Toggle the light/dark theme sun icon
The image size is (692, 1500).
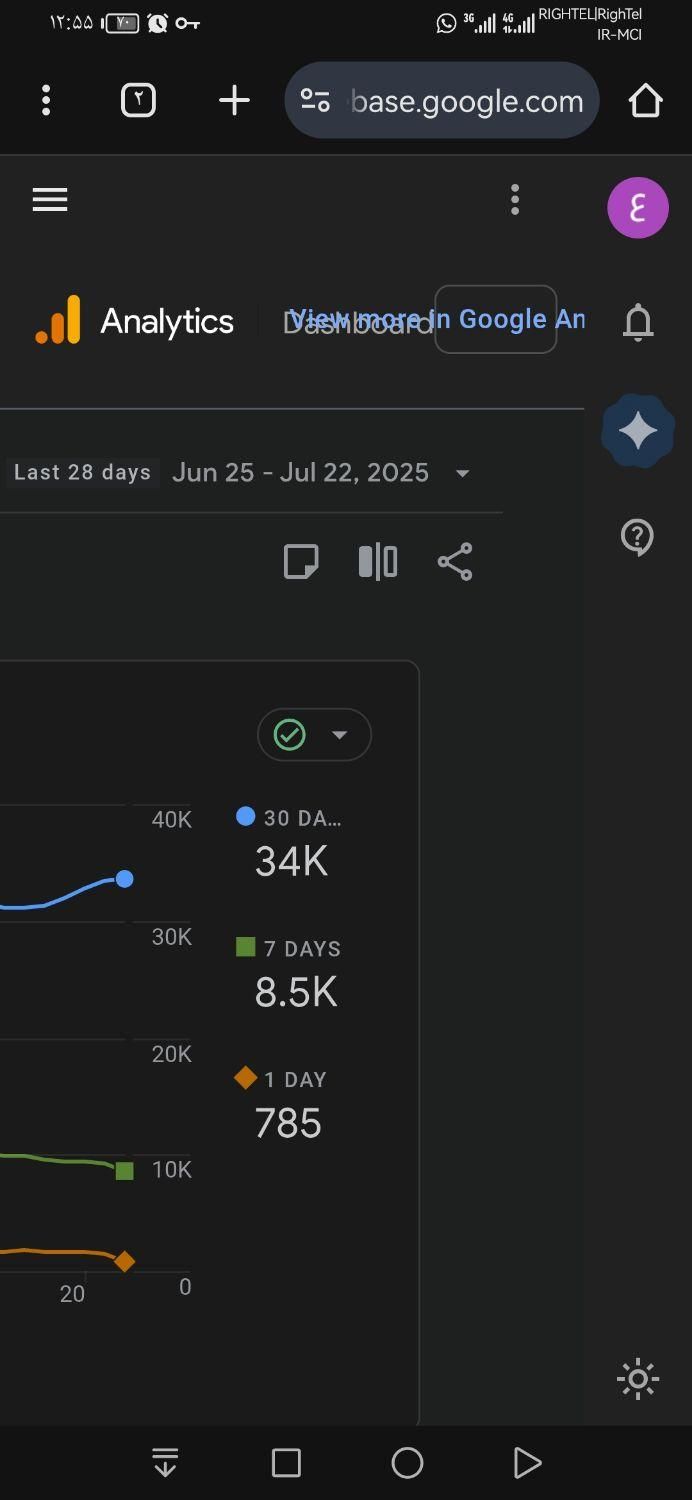pyautogui.click(x=638, y=1380)
